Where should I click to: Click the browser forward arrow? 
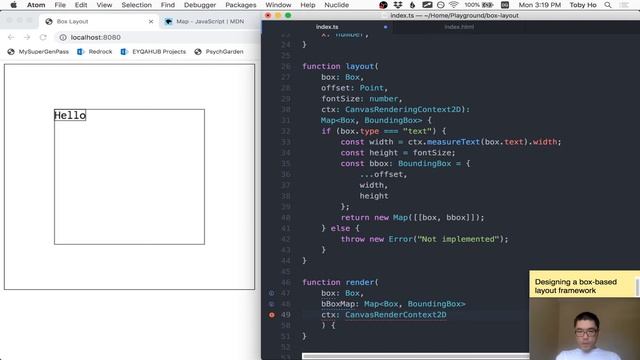point(27,37)
